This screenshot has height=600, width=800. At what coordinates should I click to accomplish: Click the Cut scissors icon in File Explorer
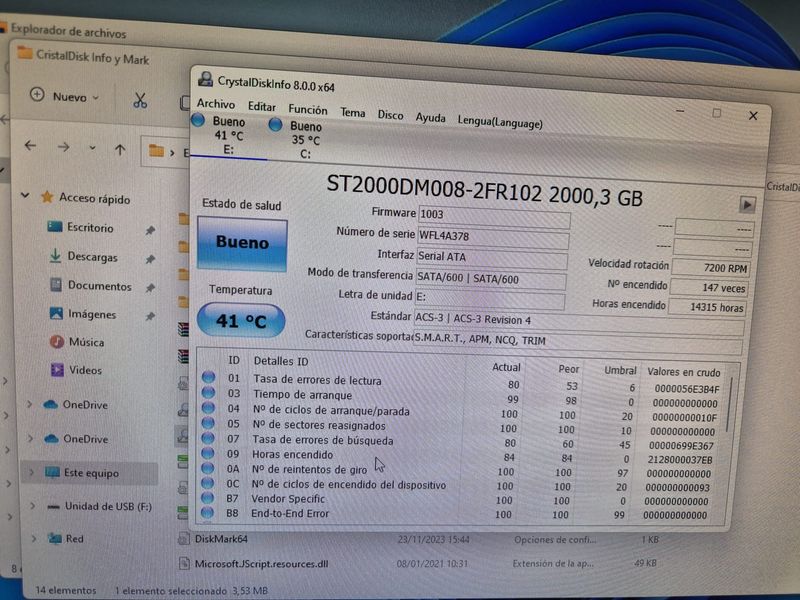coord(140,100)
